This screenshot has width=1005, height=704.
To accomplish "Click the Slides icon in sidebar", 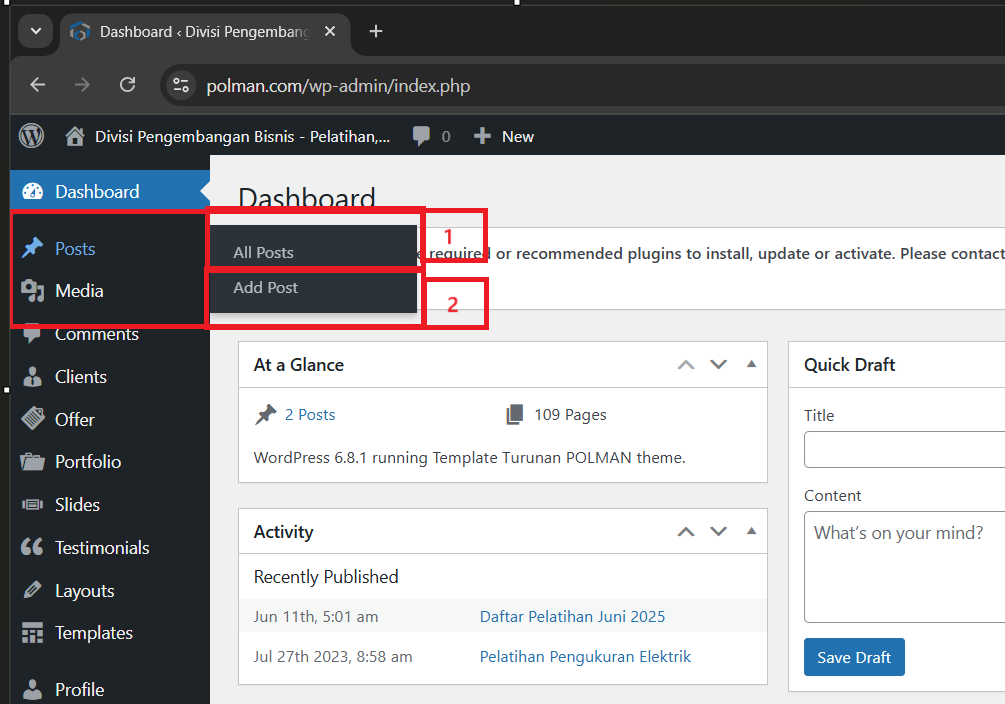I will coord(32,505).
